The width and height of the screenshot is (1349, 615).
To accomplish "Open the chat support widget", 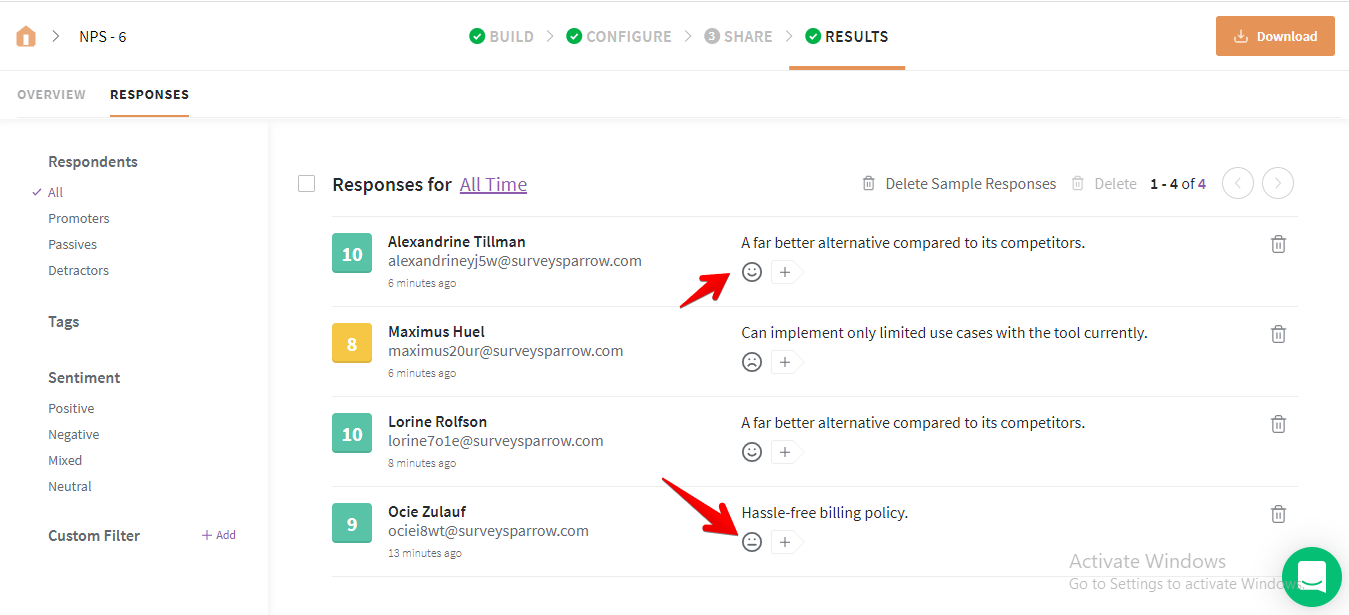I will 1311,577.
